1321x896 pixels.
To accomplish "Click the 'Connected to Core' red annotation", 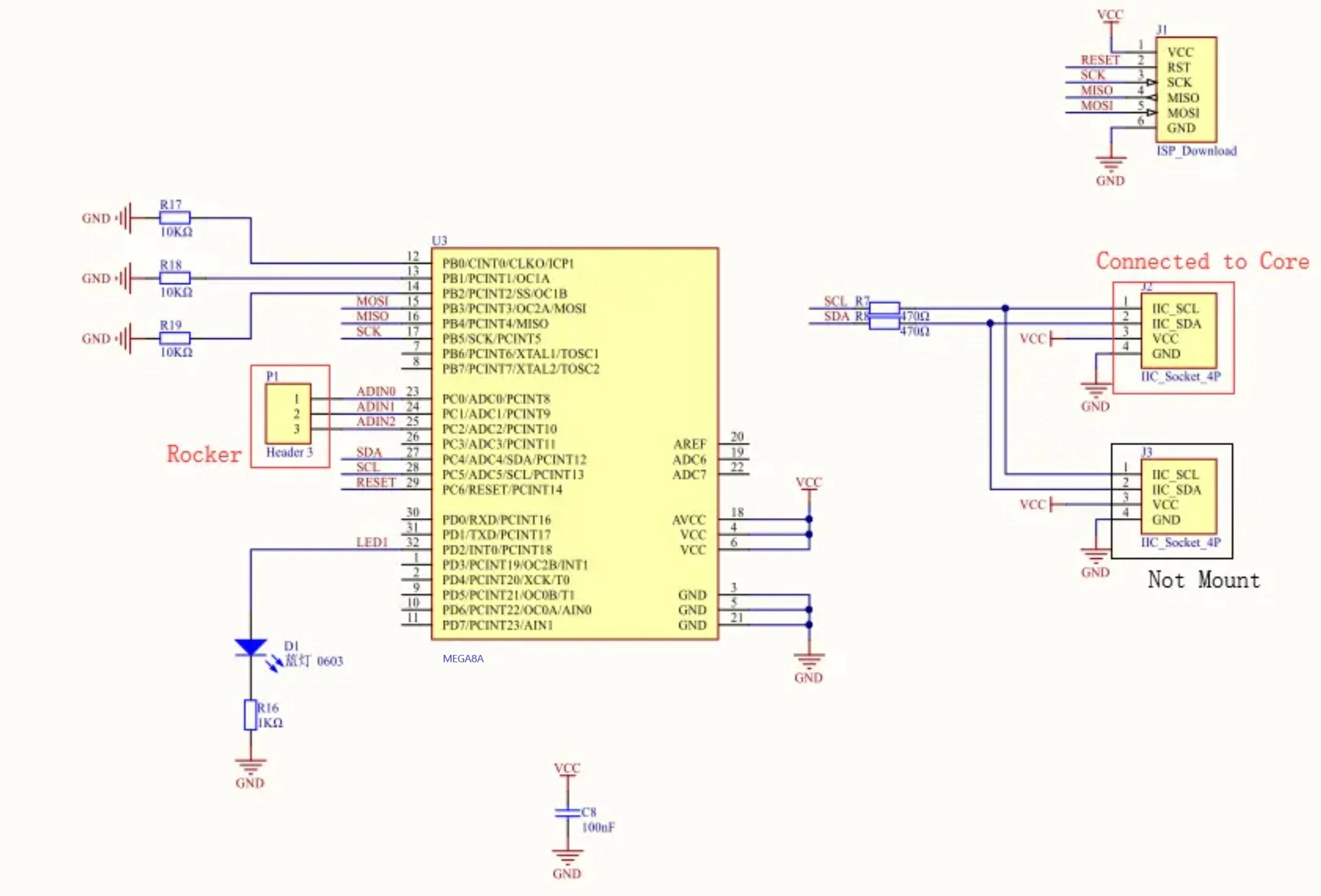I will click(x=1202, y=261).
